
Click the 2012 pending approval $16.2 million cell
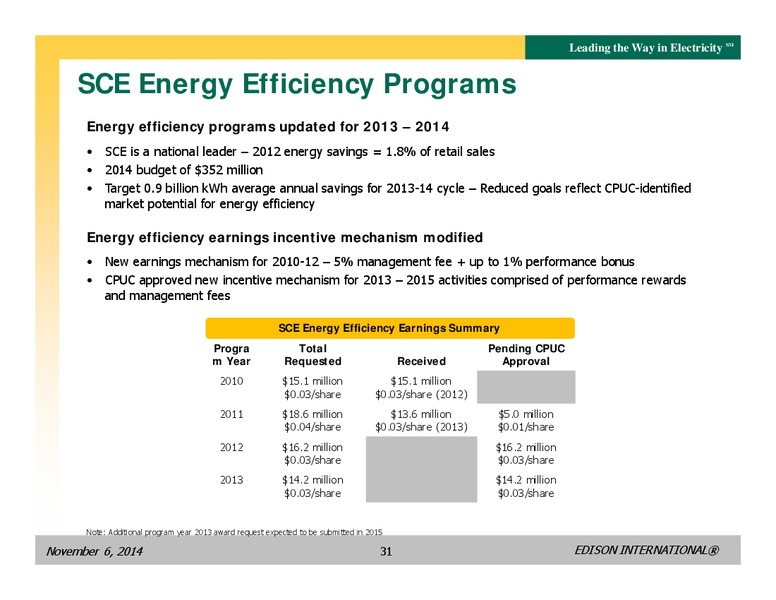click(526, 453)
